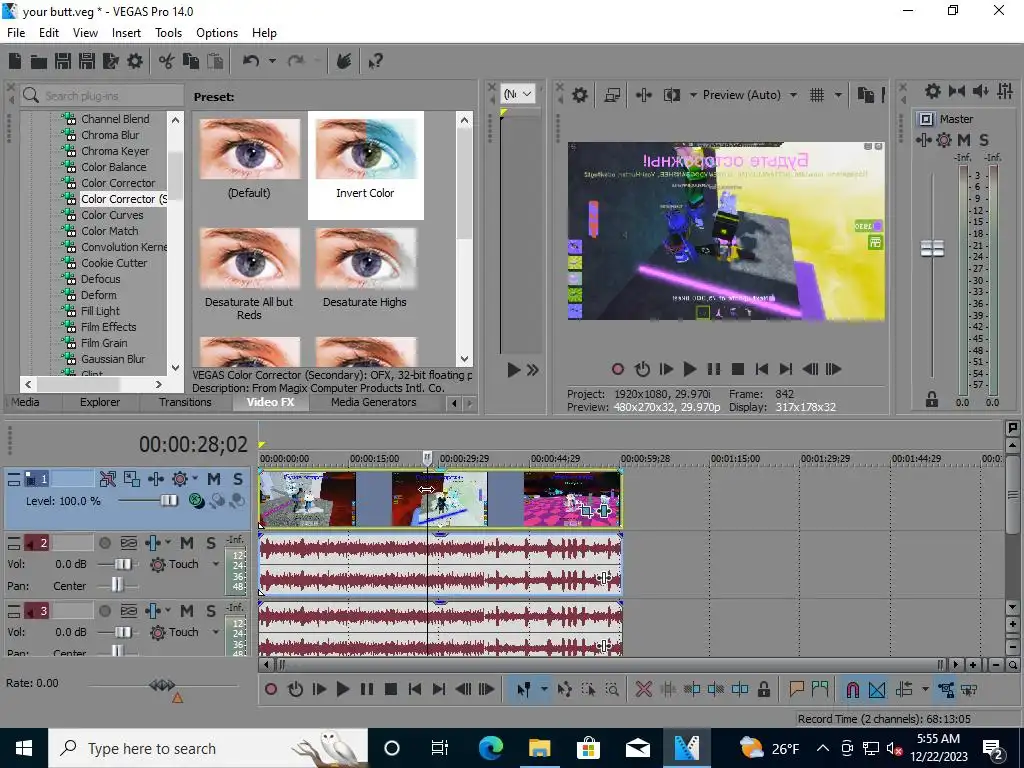Open trimmer media dropdown showing (N
This screenshot has height=768, width=1024.
click(518, 94)
